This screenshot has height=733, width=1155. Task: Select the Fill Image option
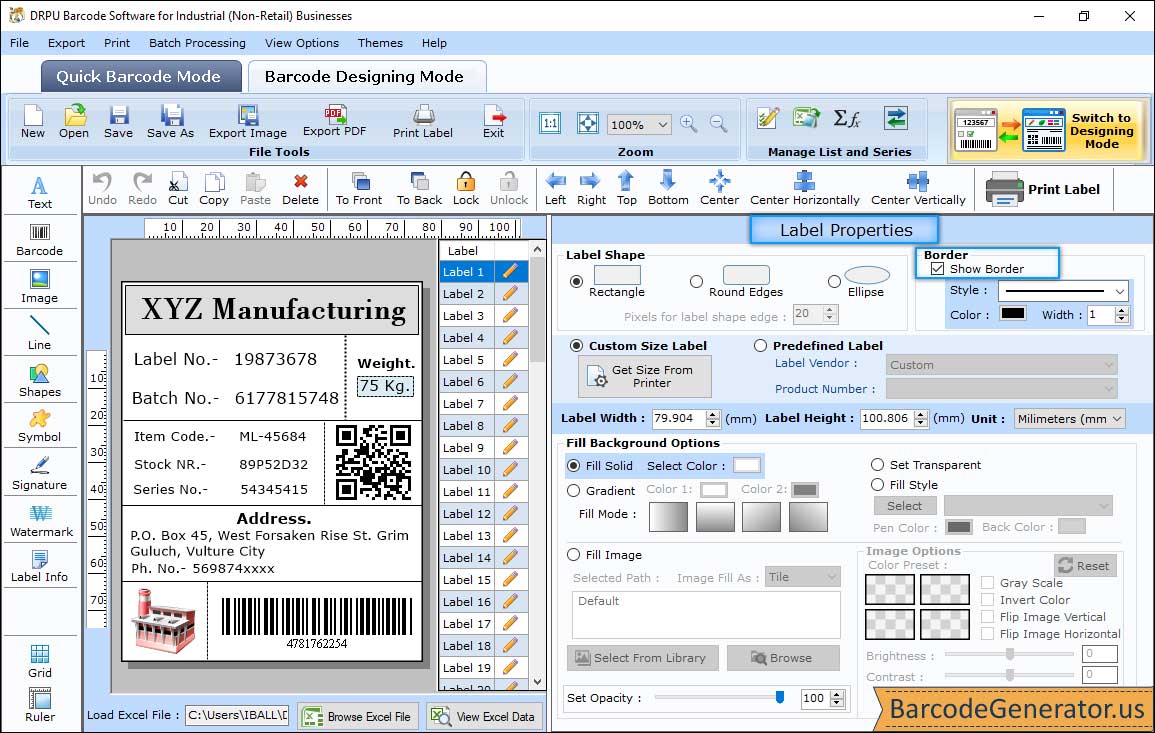coord(574,555)
